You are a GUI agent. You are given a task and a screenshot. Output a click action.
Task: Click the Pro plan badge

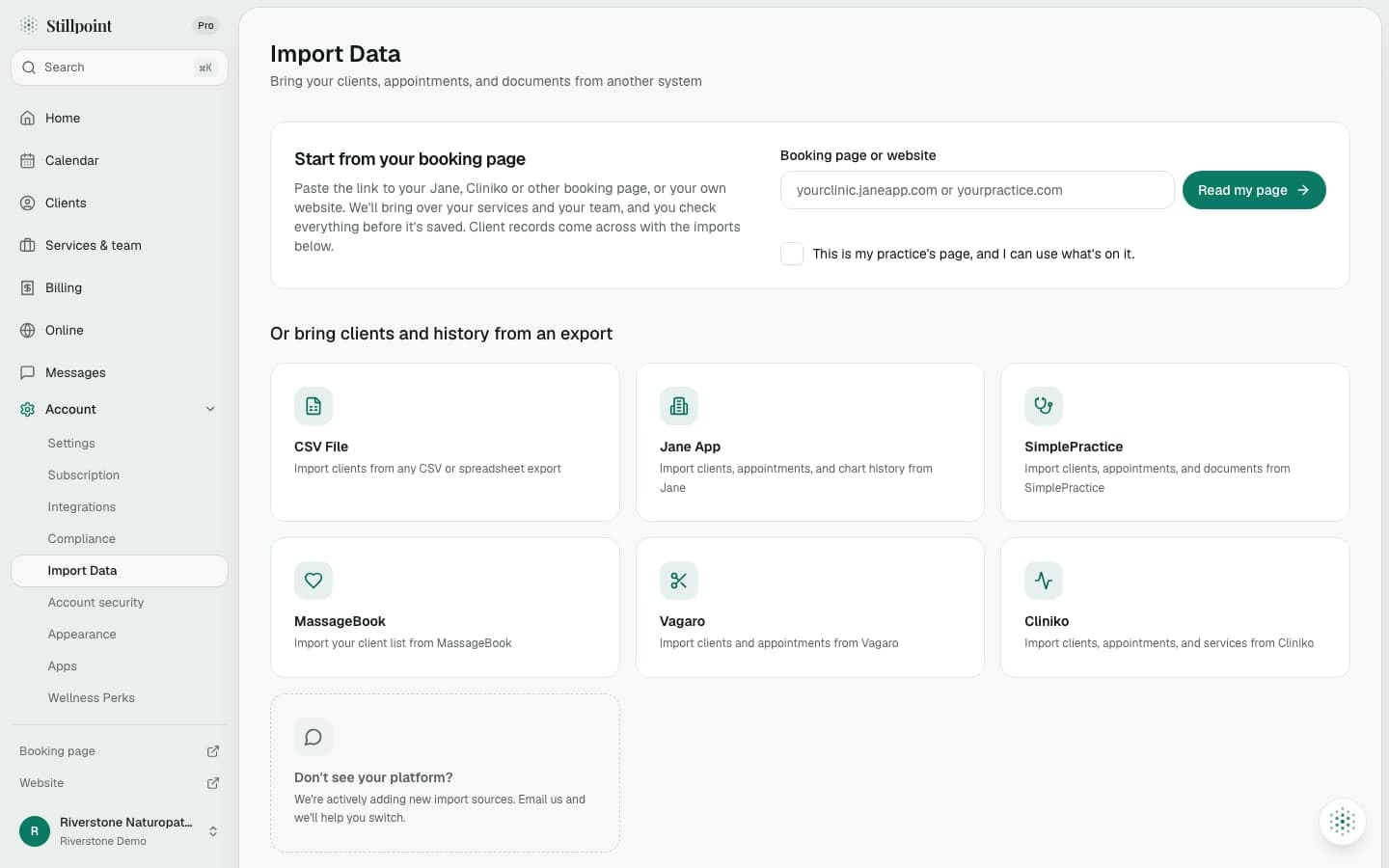pyautogui.click(x=205, y=25)
